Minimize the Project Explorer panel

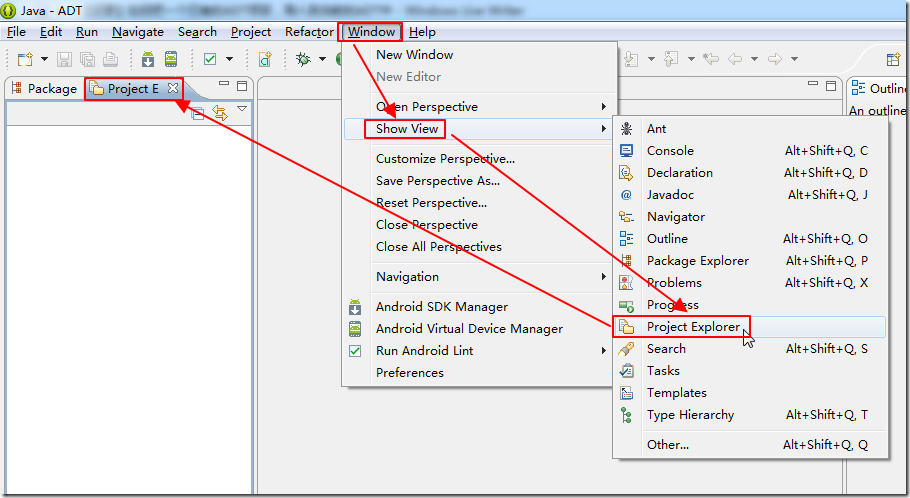point(223,84)
